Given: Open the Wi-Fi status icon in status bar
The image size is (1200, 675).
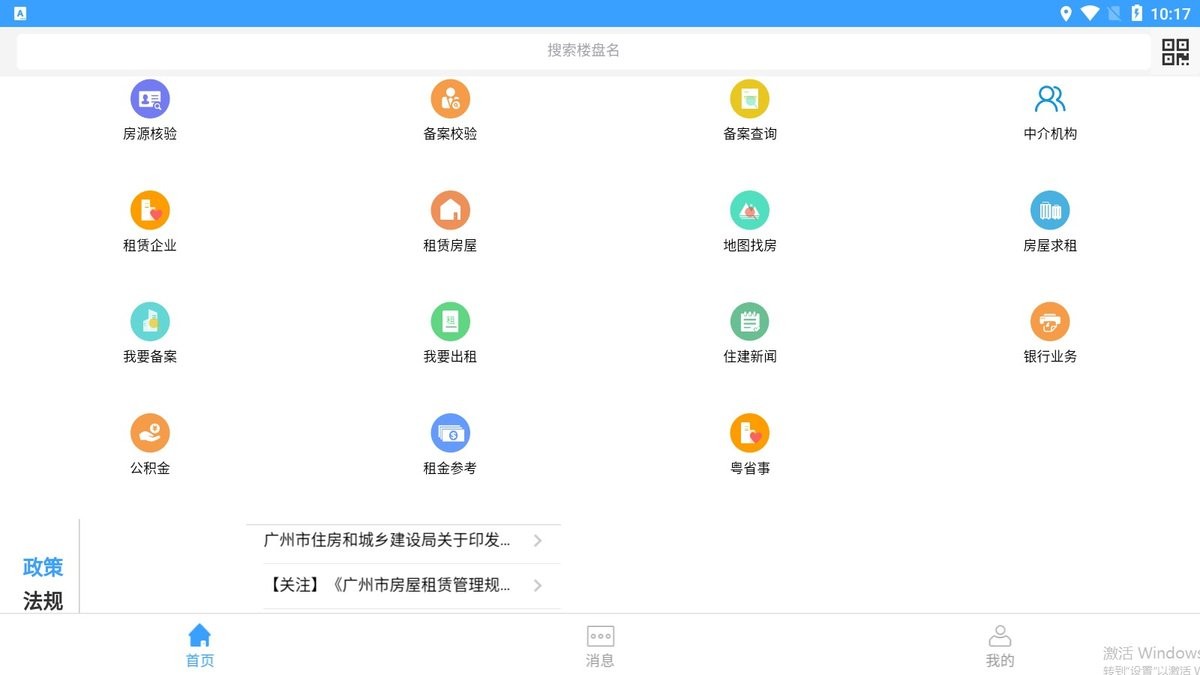Looking at the screenshot, I should point(1089,13).
